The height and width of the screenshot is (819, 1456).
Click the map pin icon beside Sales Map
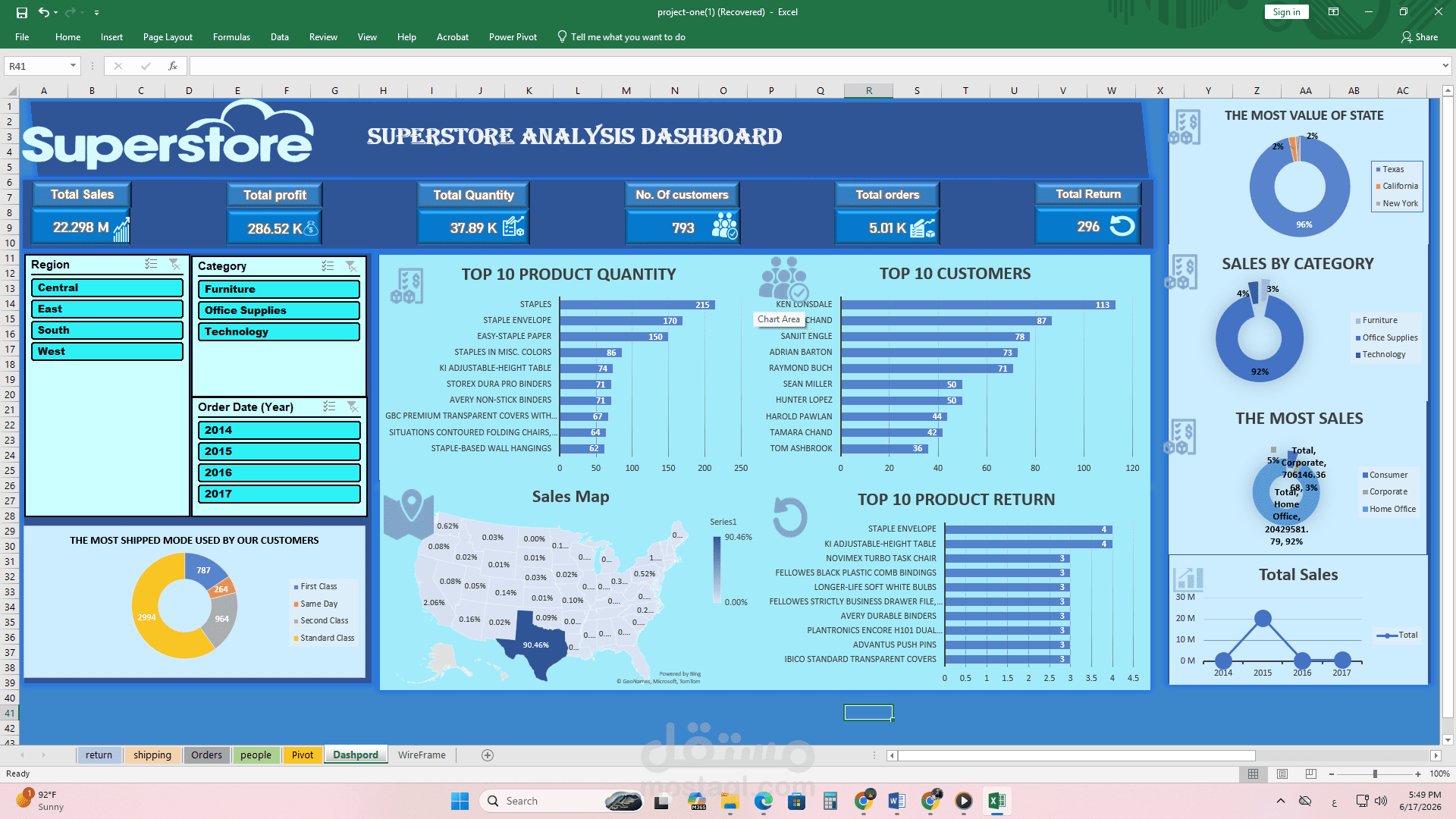click(409, 513)
